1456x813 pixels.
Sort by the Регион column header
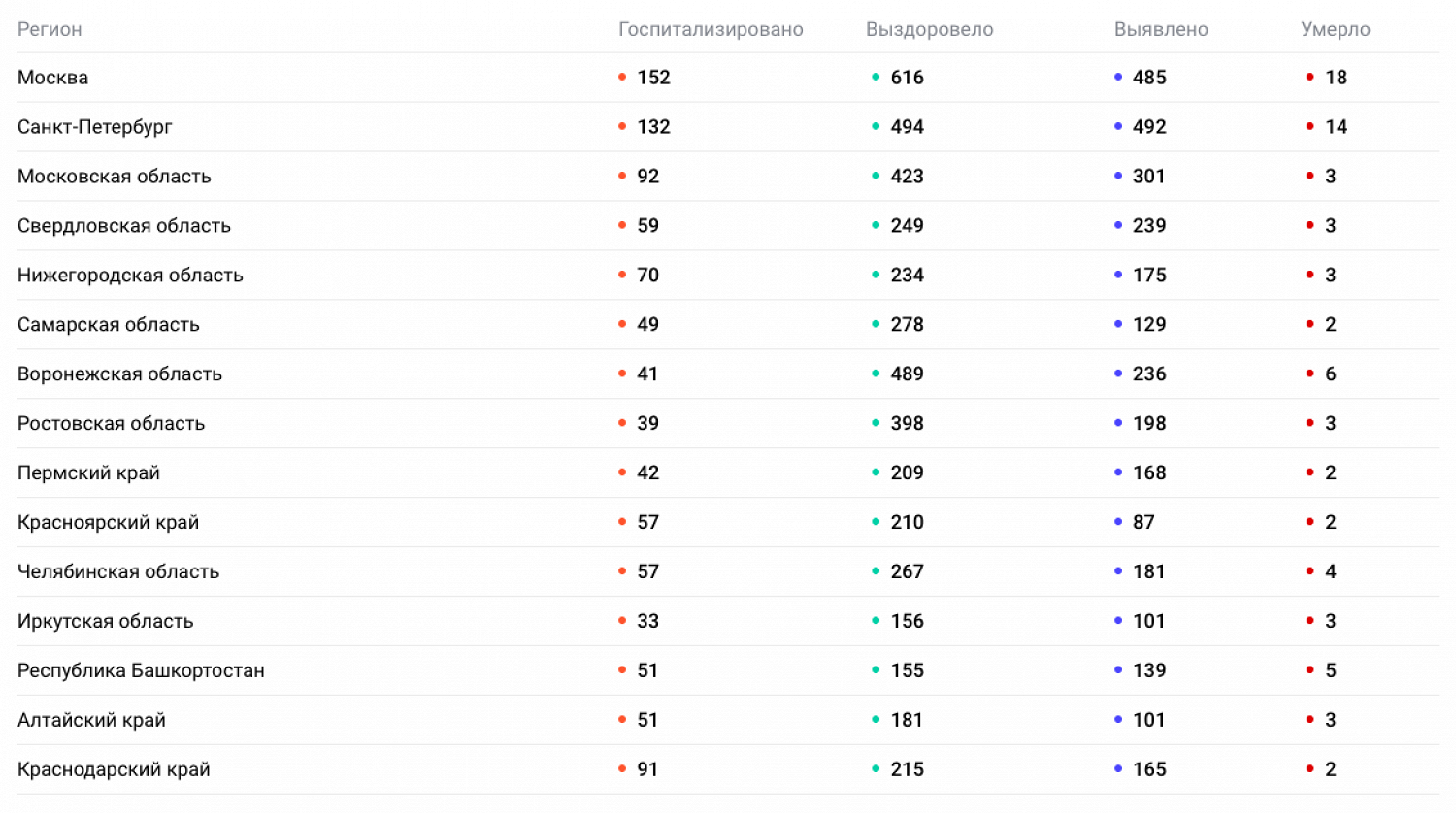pos(50,29)
